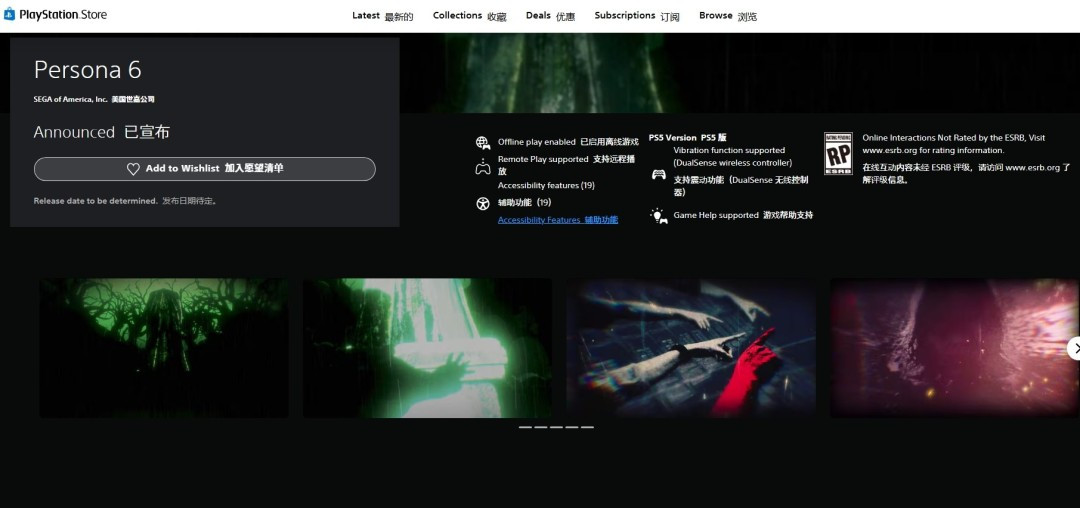Open the PlayStation Store logo home link
The height and width of the screenshot is (508, 1080).
coord(55,14)
